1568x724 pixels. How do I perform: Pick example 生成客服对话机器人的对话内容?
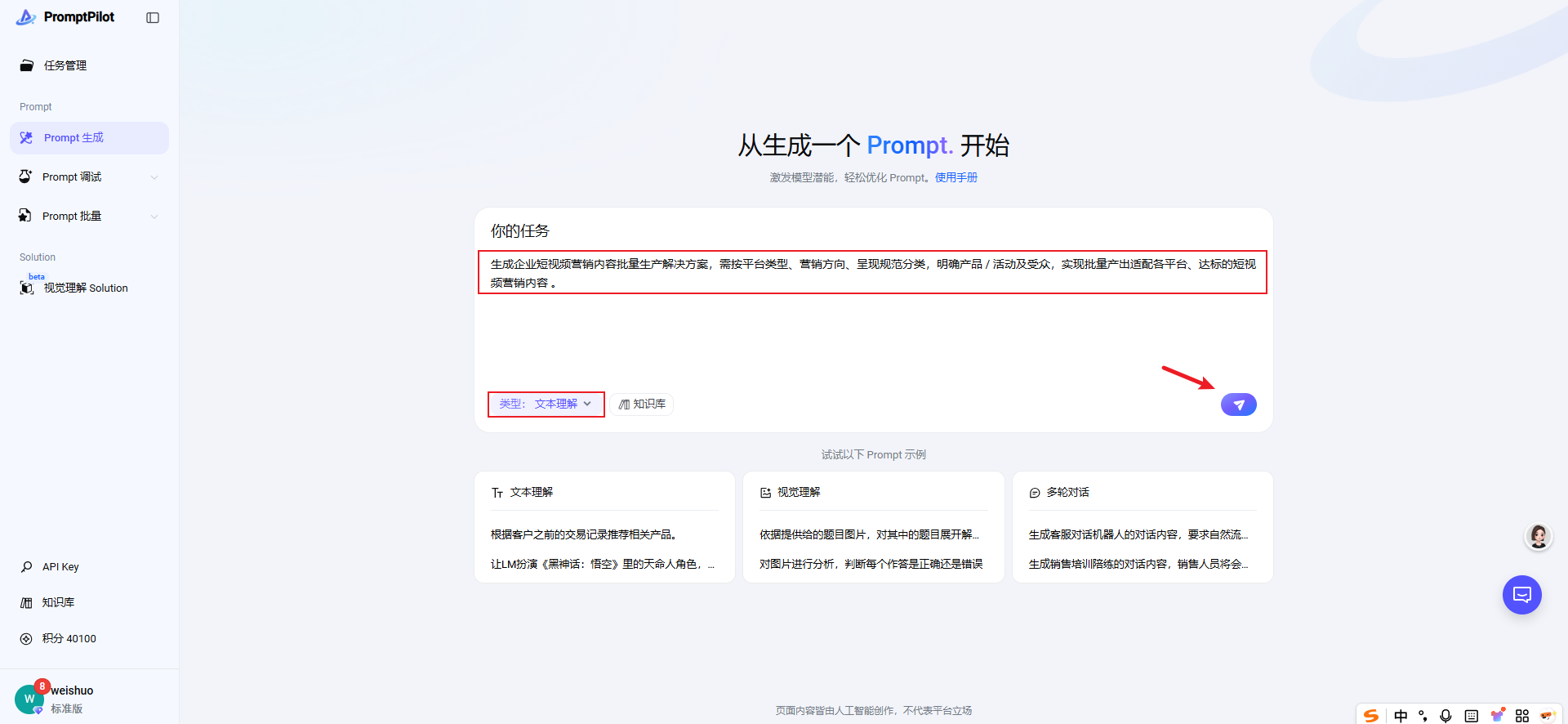(1138, 534)
